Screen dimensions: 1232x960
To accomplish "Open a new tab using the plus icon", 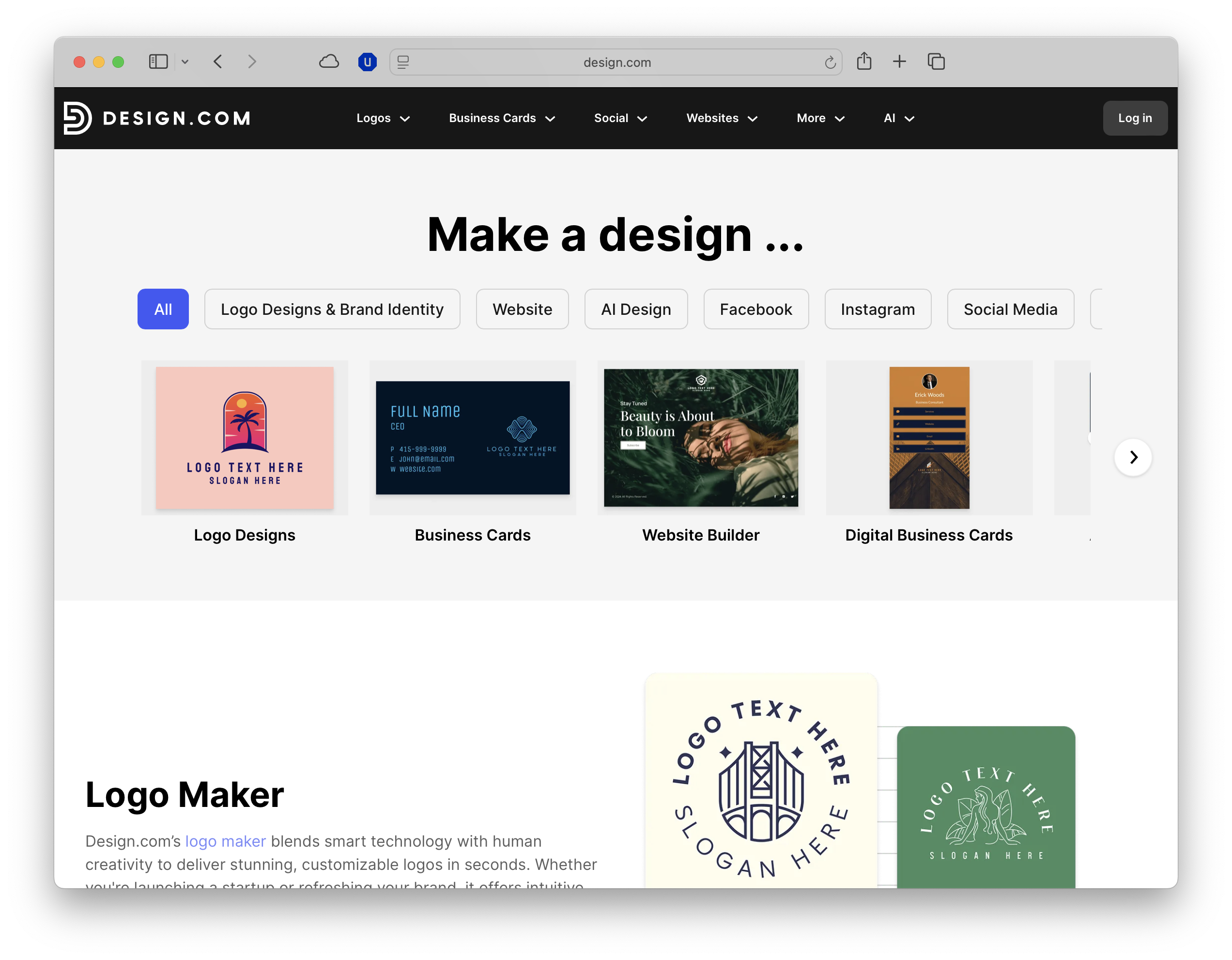I will pos(900,62).
